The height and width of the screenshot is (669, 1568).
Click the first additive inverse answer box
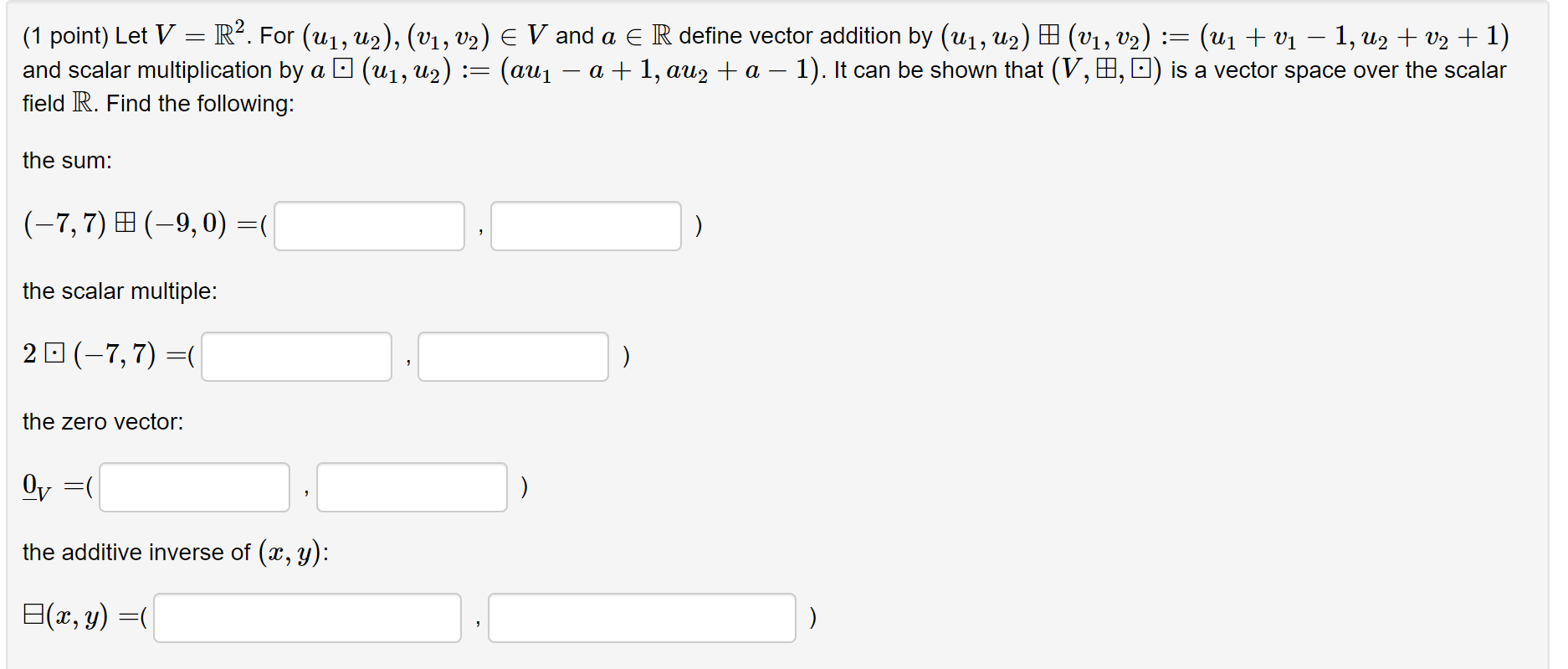[x=306, y=617]
